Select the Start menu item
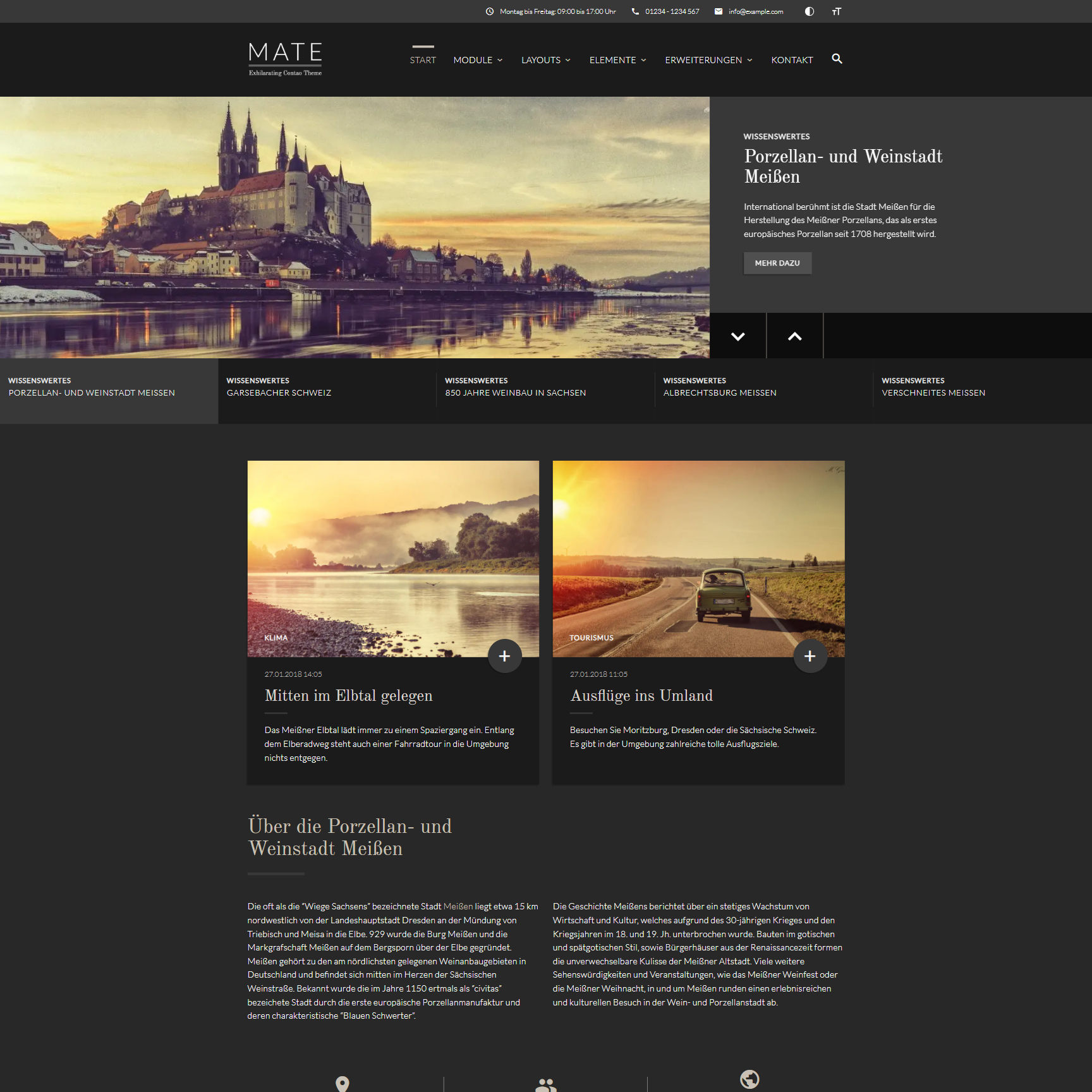Viewport: 1092px width, 1092px height. 423,60
